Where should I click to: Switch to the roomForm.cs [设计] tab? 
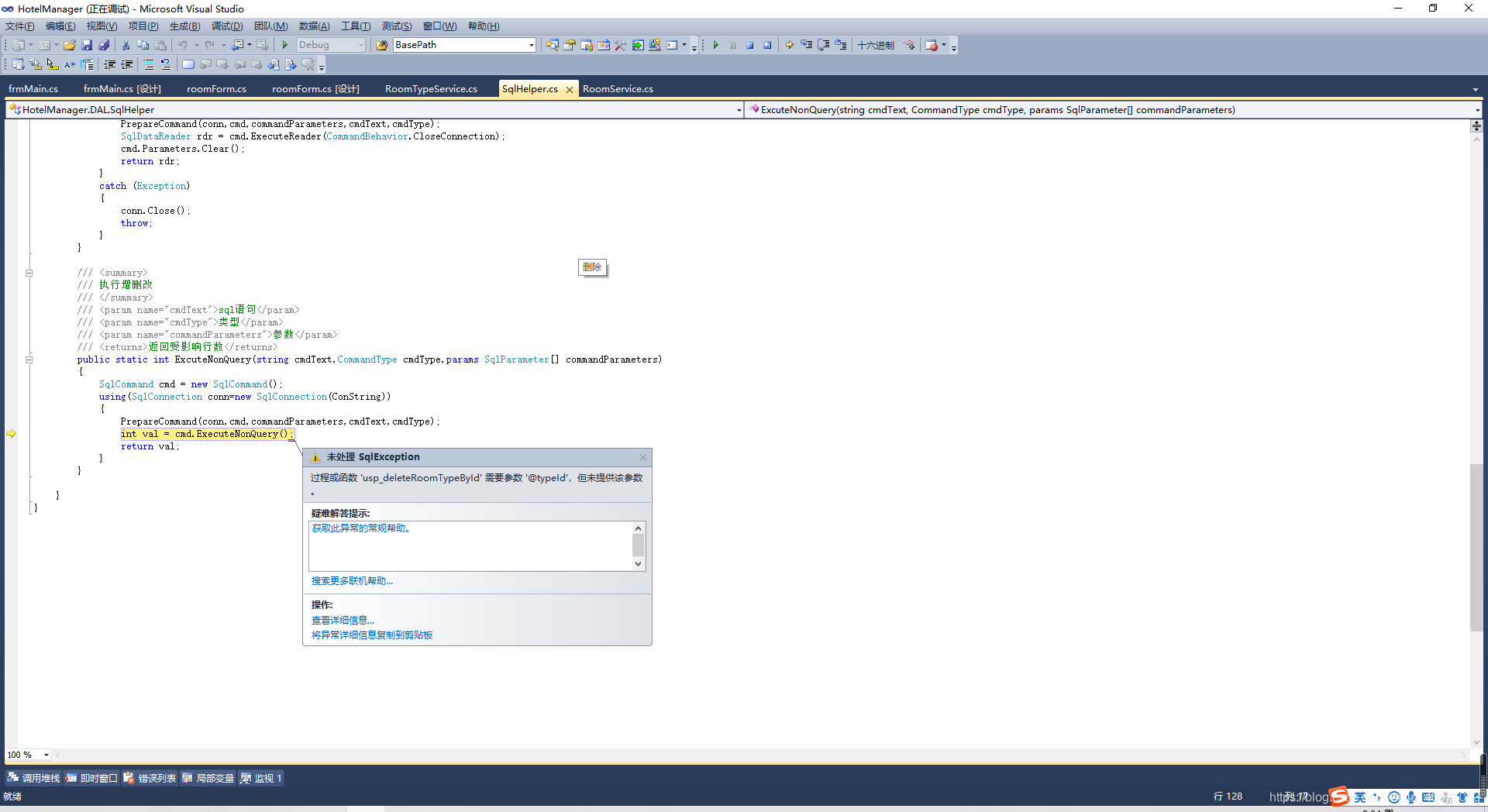(x=315, y=89)
